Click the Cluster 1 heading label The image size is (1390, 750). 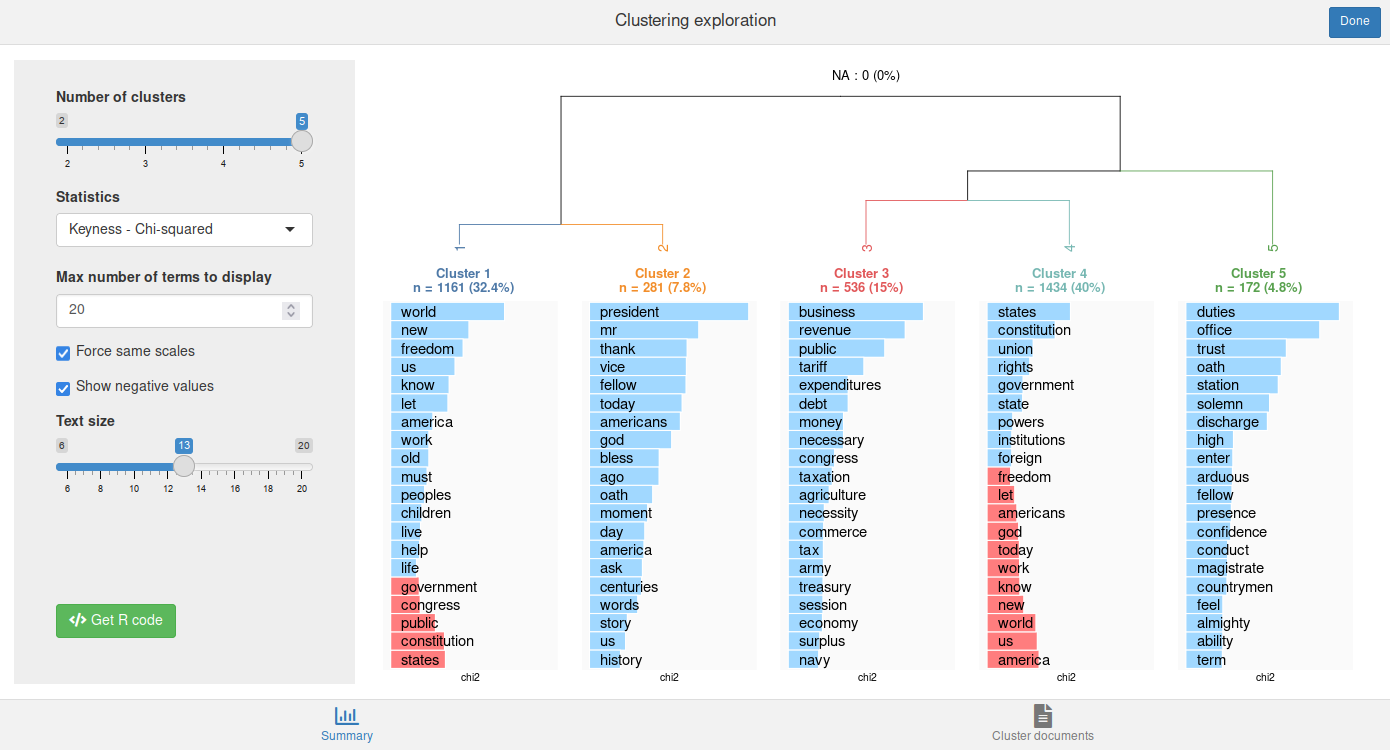(463, 273)
